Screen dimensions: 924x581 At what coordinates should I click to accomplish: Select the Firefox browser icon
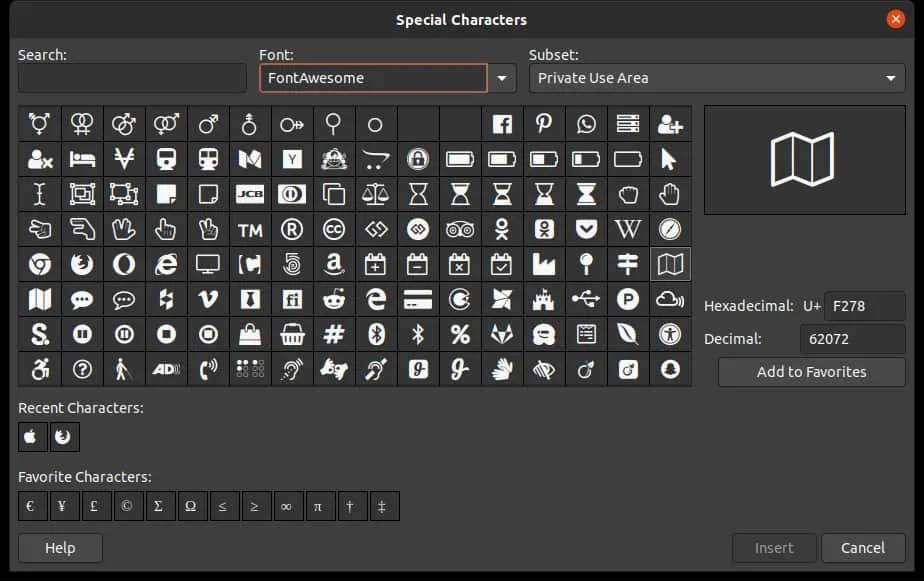pyautogui.click(x=82, y=264)
